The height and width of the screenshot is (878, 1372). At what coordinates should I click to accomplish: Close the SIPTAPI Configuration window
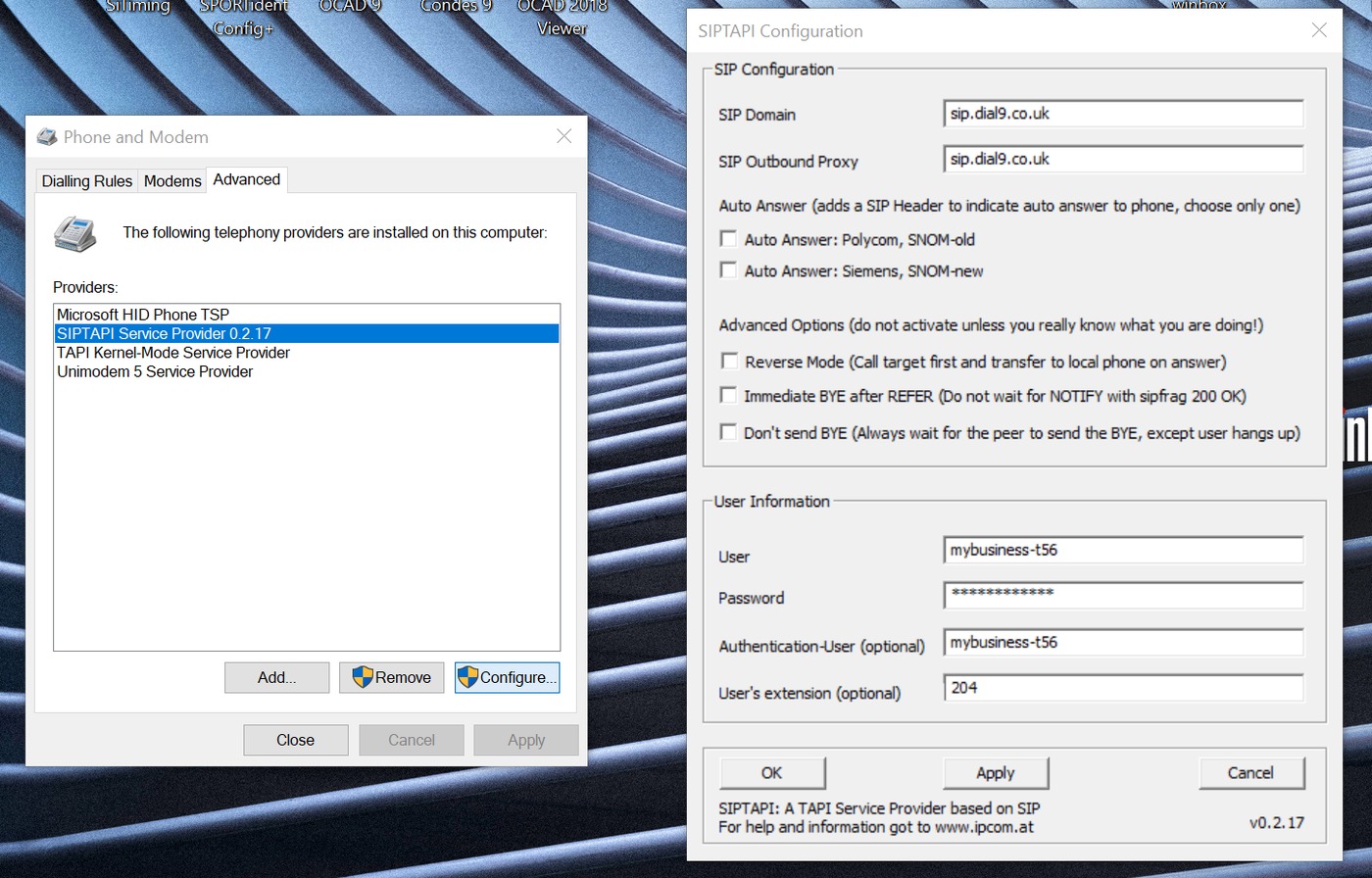click(x=1319, y=30)
